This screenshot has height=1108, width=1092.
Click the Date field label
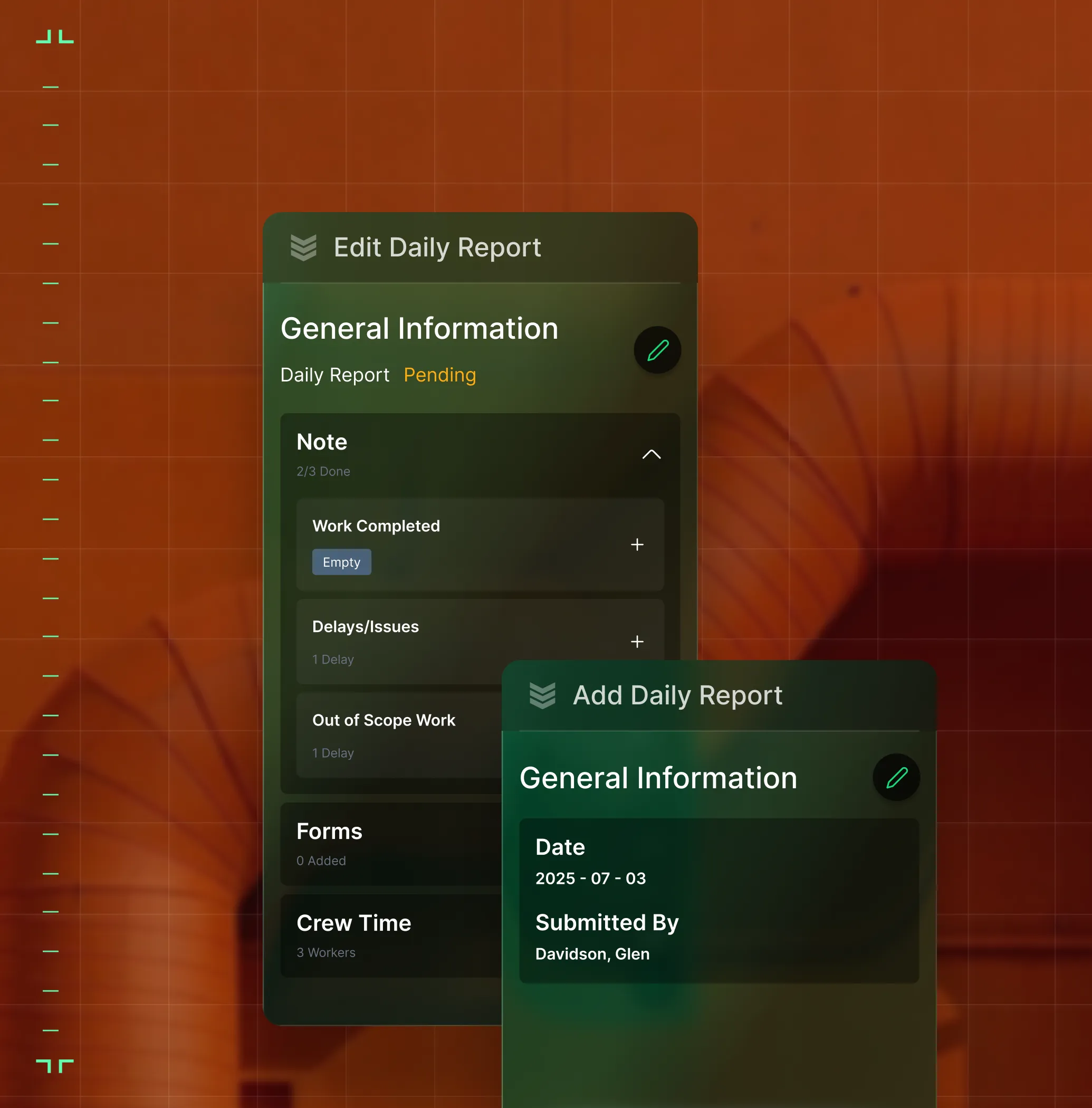coord(560,847)
